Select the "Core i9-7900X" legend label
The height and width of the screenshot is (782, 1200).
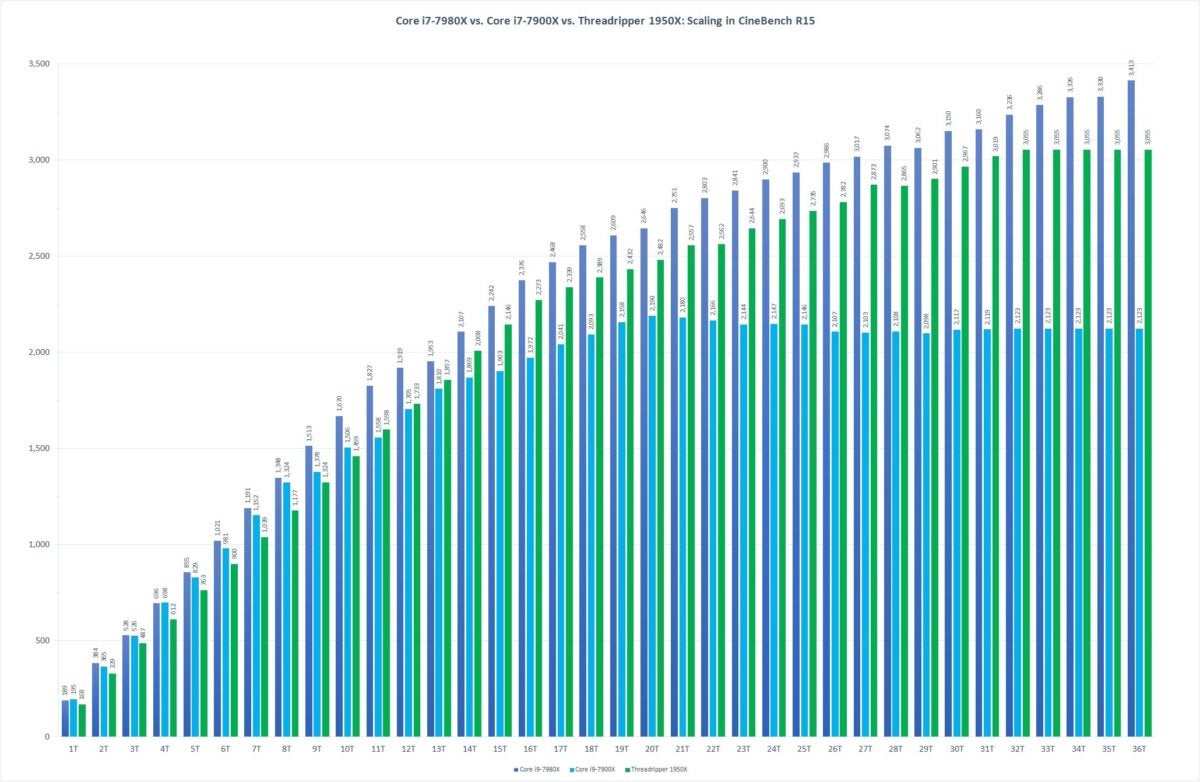[597, 768]
